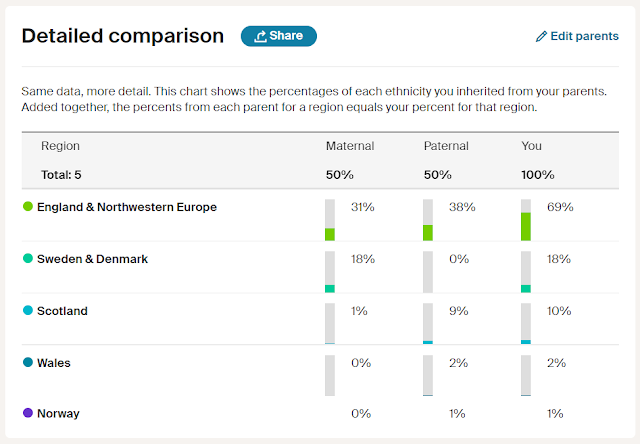Click the teal Sweden & Denmark dot
640x444 pixels.
click(x=28, y=259)
